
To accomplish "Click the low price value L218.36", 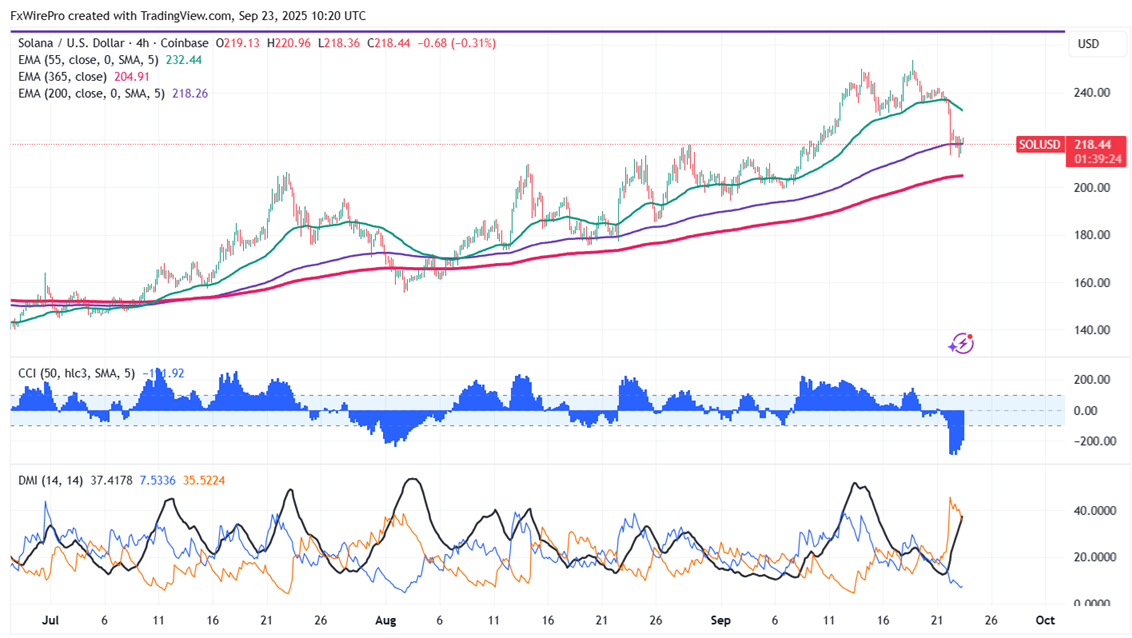I will [339, 43].
